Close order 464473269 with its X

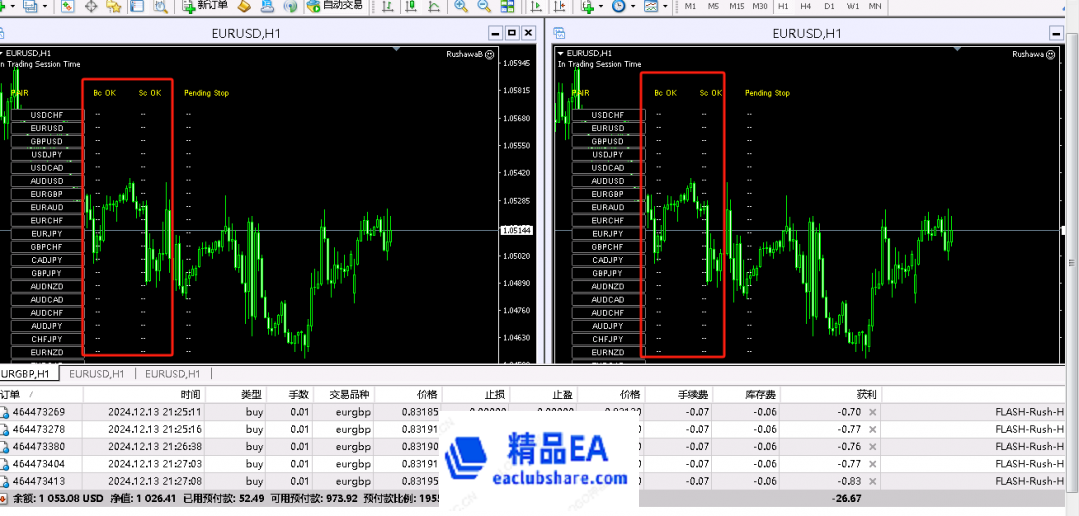(872, 412)
